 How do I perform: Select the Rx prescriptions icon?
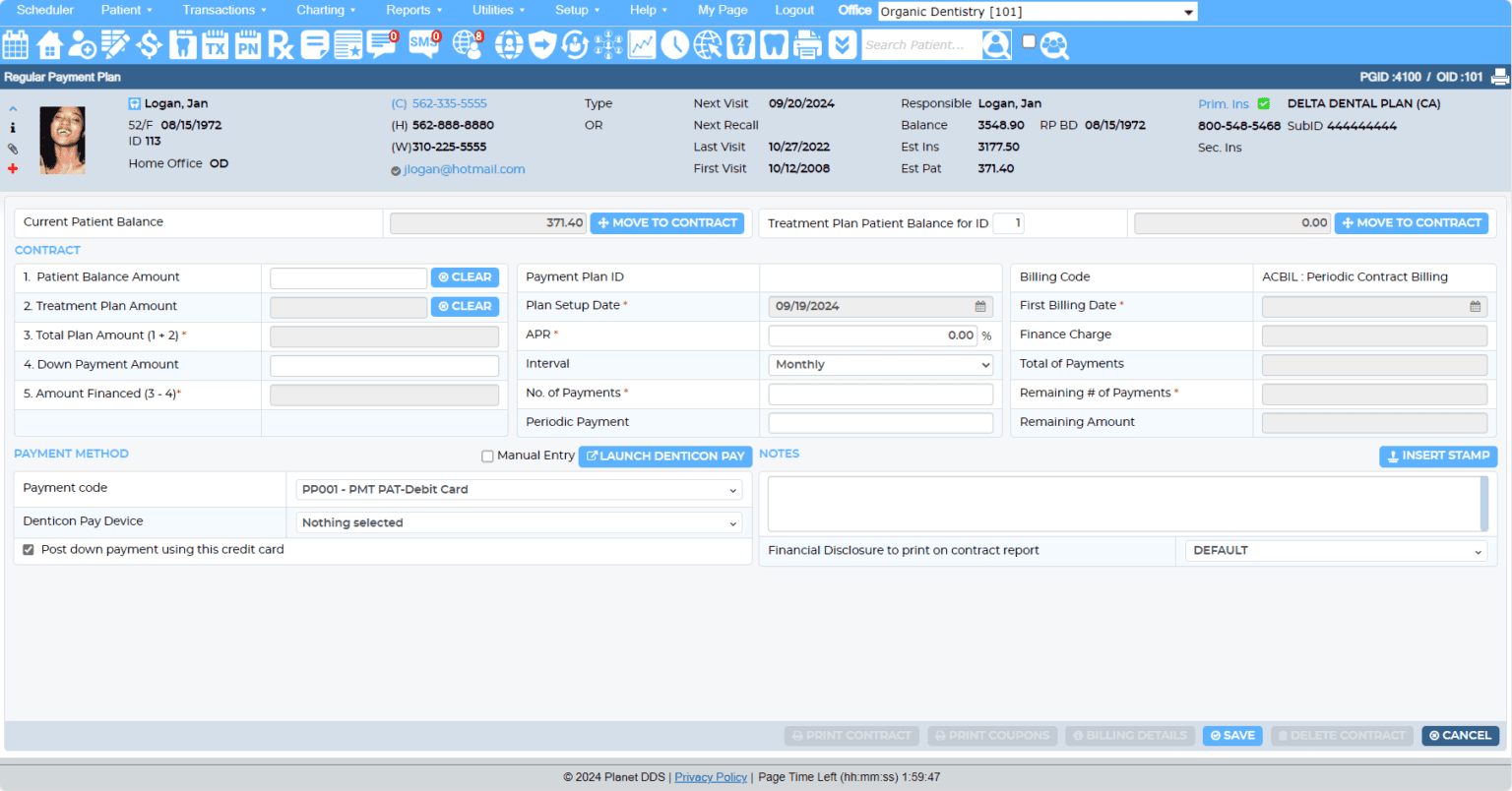tap(282, 44)
